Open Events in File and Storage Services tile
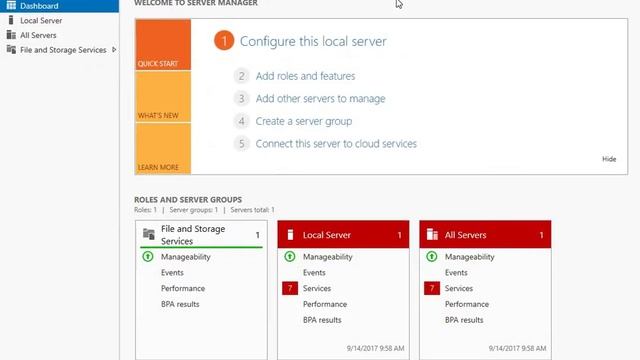This screenshot has height=360, width=640. coord(172,273)
